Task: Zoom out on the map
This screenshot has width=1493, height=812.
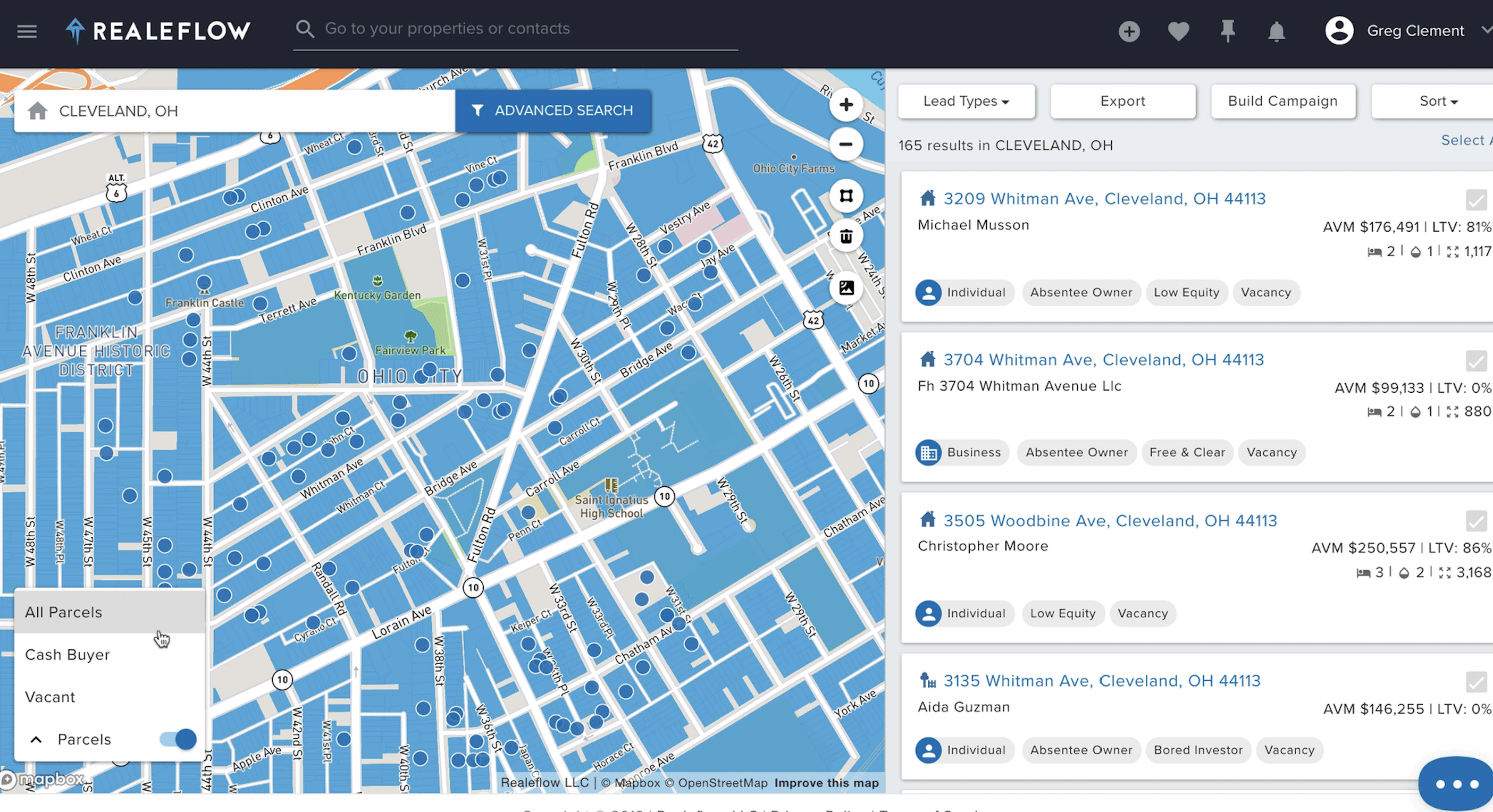Action: click(845, 144)
